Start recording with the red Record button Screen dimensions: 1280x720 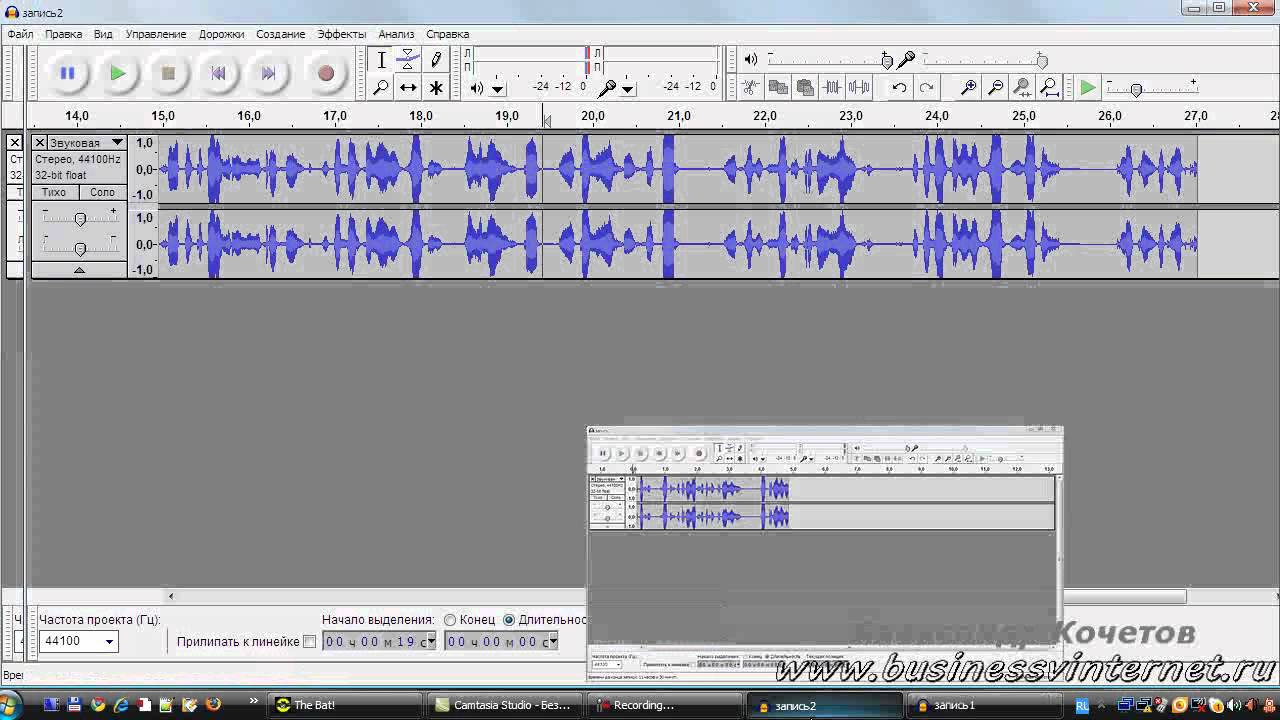(325, 73)
